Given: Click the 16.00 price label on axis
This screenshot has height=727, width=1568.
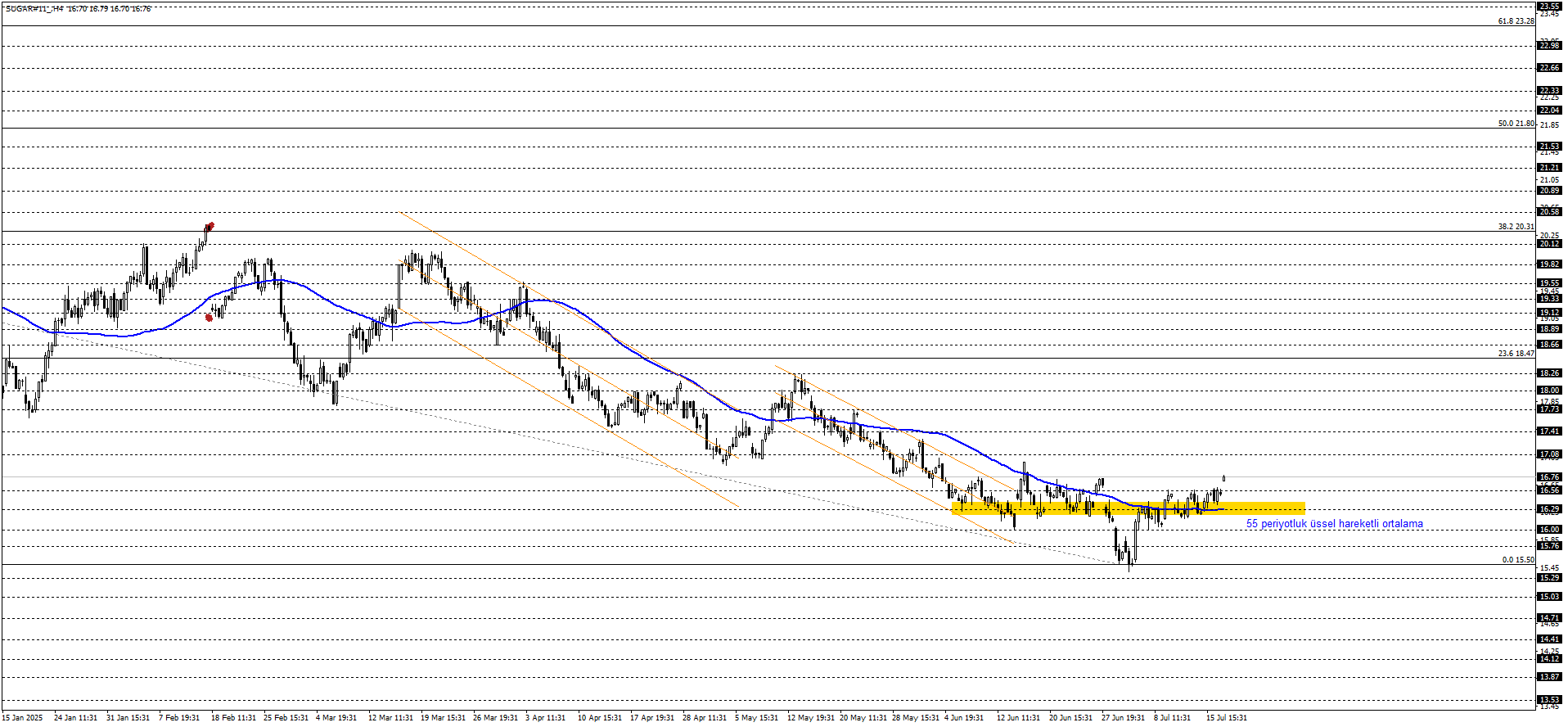Looking at the screenshot, I should pos(1549,530).
